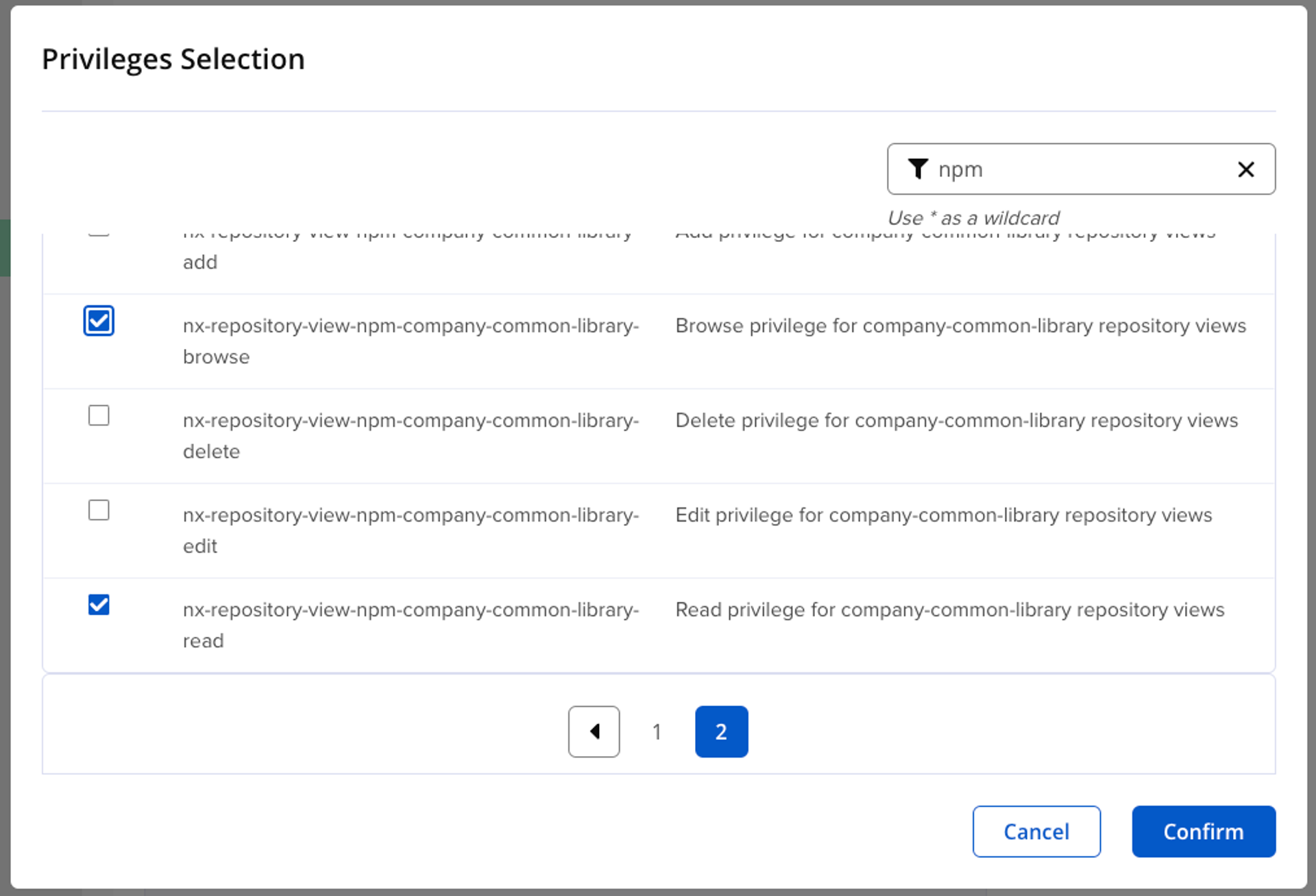Click the read privilege name text
The height and width of the screenshot is (896, 1316).
[410, 610]
